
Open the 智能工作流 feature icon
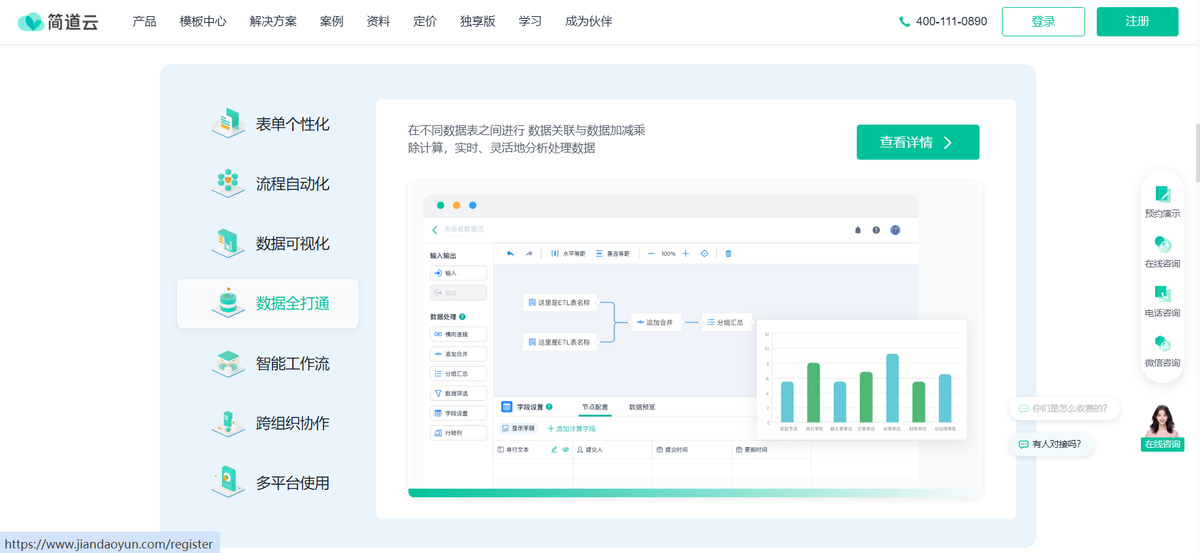point(227,363)
